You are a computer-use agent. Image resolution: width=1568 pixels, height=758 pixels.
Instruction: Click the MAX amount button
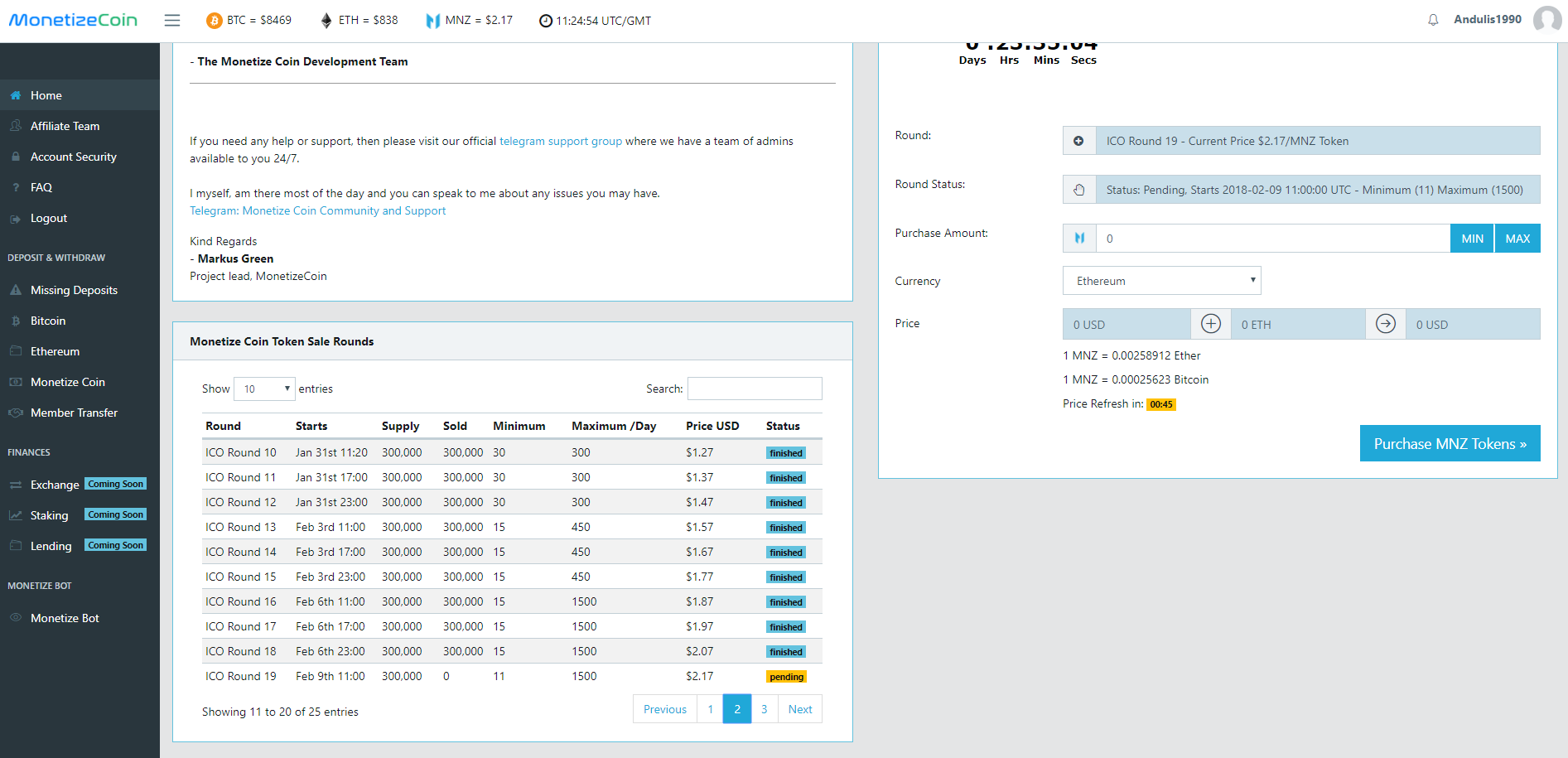point(1517,239)
